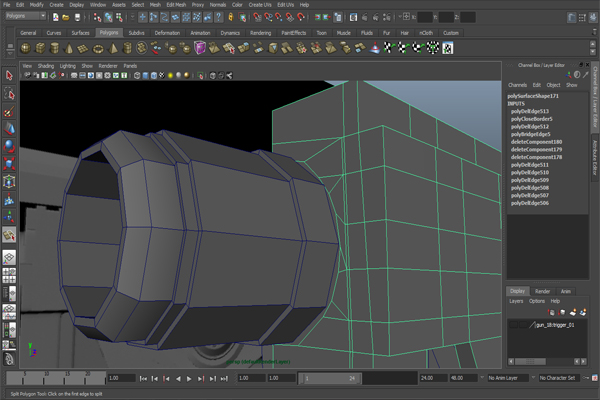Toggle smooth shade all in viewport
This screenshot has width=600, height=400.
[x=145, y=75]
